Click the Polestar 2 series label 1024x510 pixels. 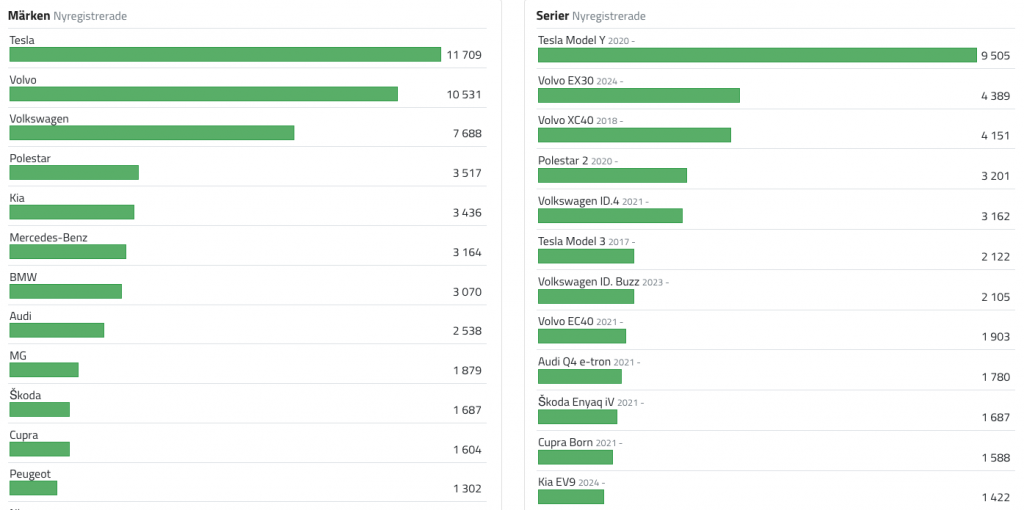pos(562,160)
